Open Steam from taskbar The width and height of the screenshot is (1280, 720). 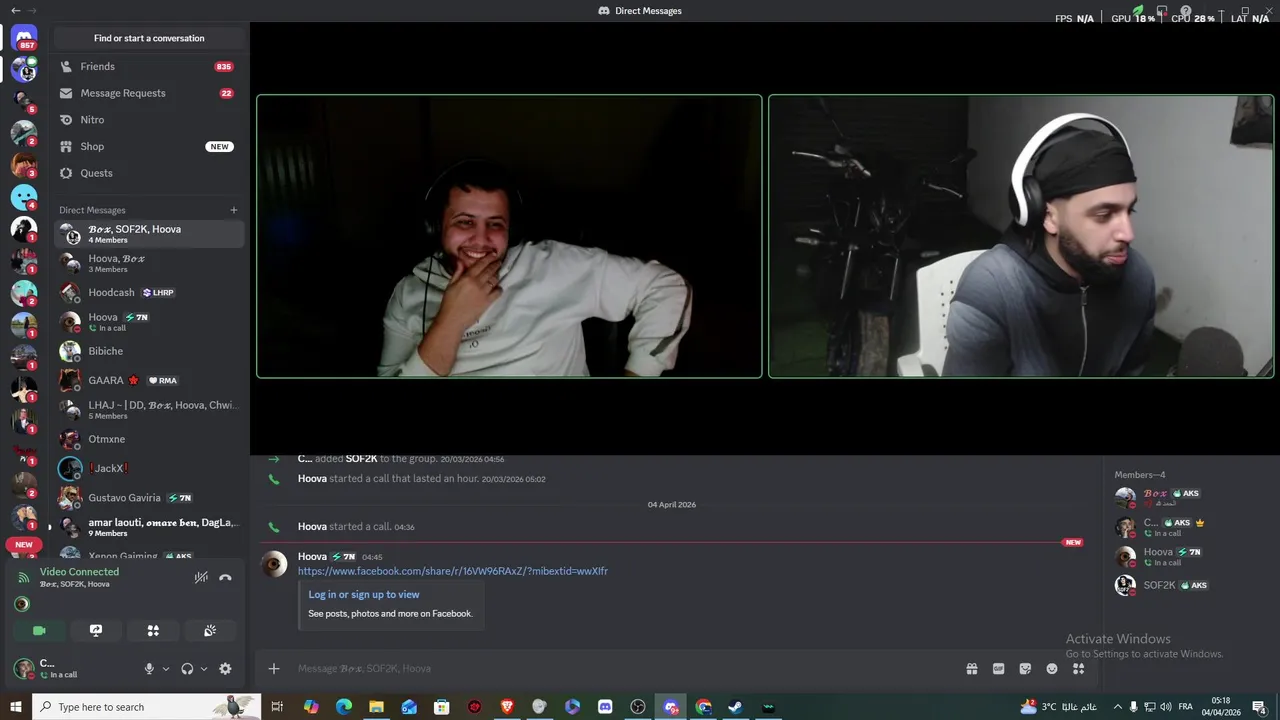(x=735, y=707)
